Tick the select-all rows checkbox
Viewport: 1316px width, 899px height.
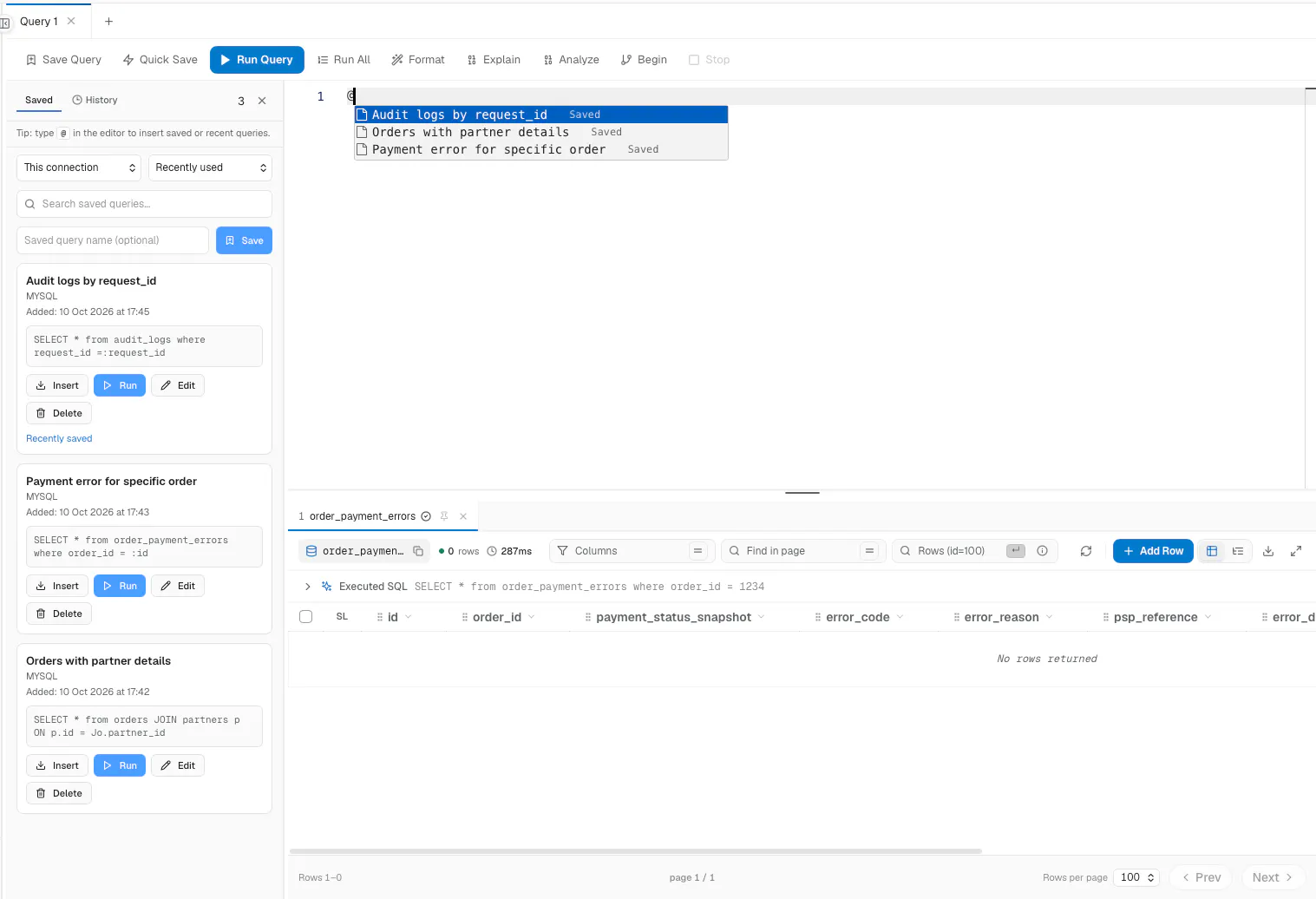(x=305, y=617)
